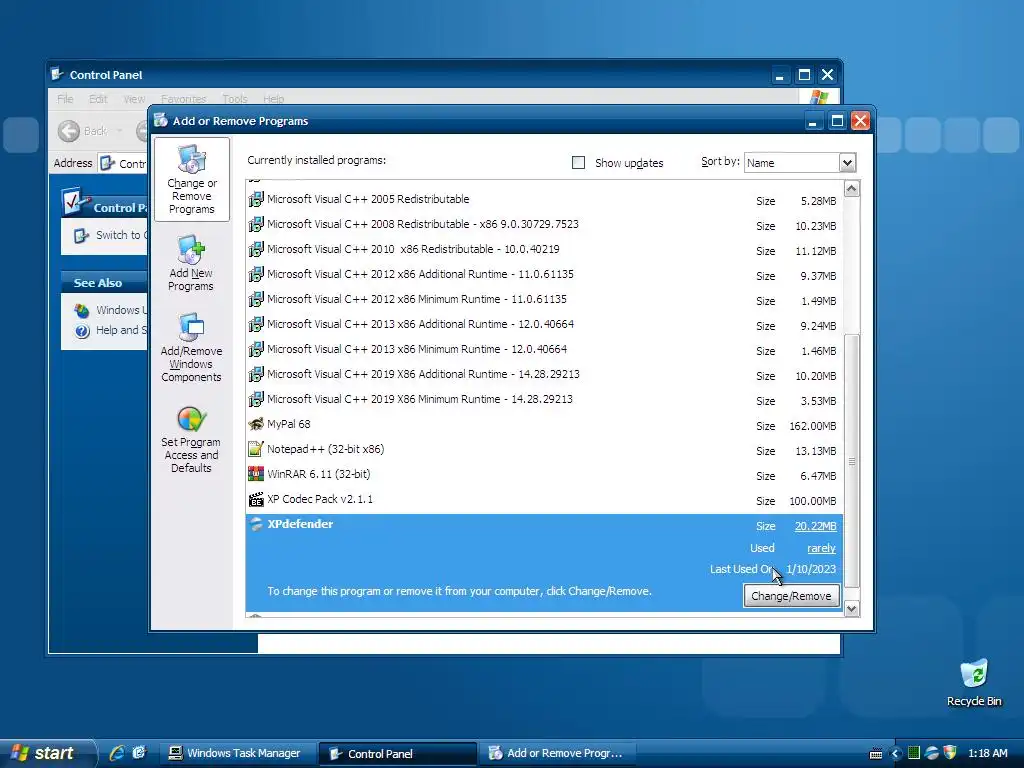Screen dimensions: 1024x768
Task: Click the scroll down arrow of the program list
Action: point(852,609)
